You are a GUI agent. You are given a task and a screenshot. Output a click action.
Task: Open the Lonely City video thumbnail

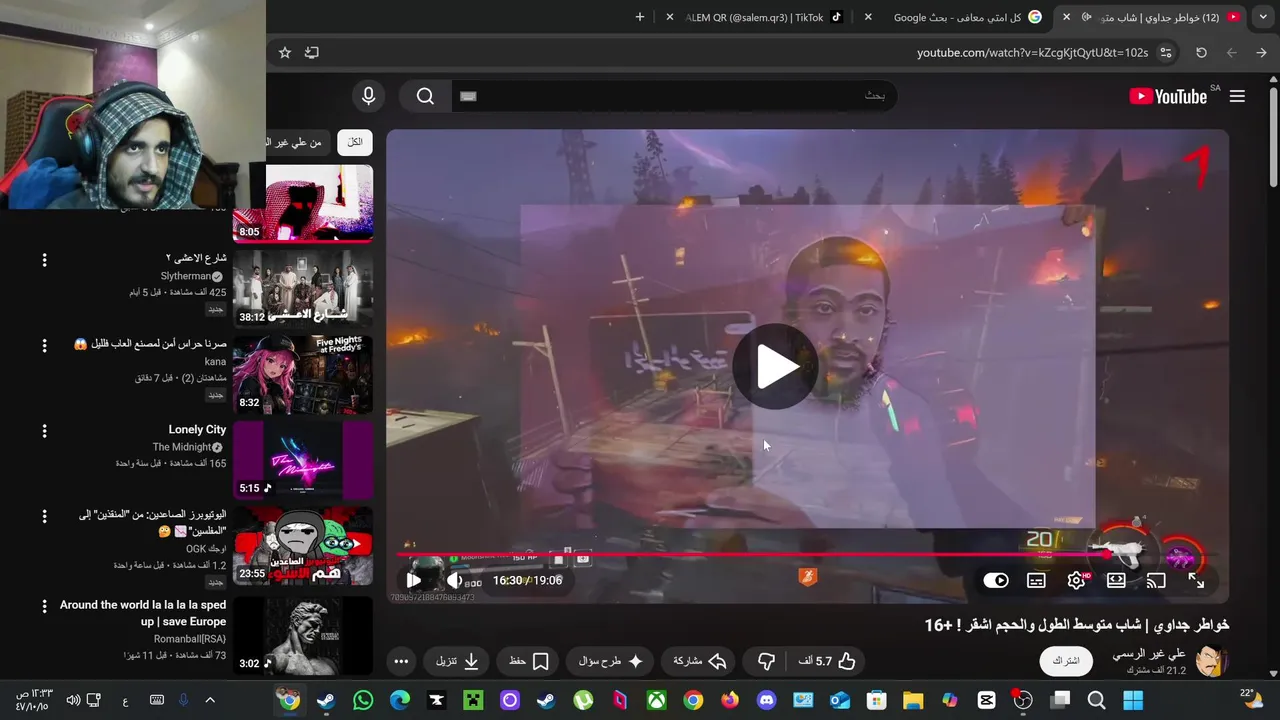pyautogui.click(x=303, y=460)
